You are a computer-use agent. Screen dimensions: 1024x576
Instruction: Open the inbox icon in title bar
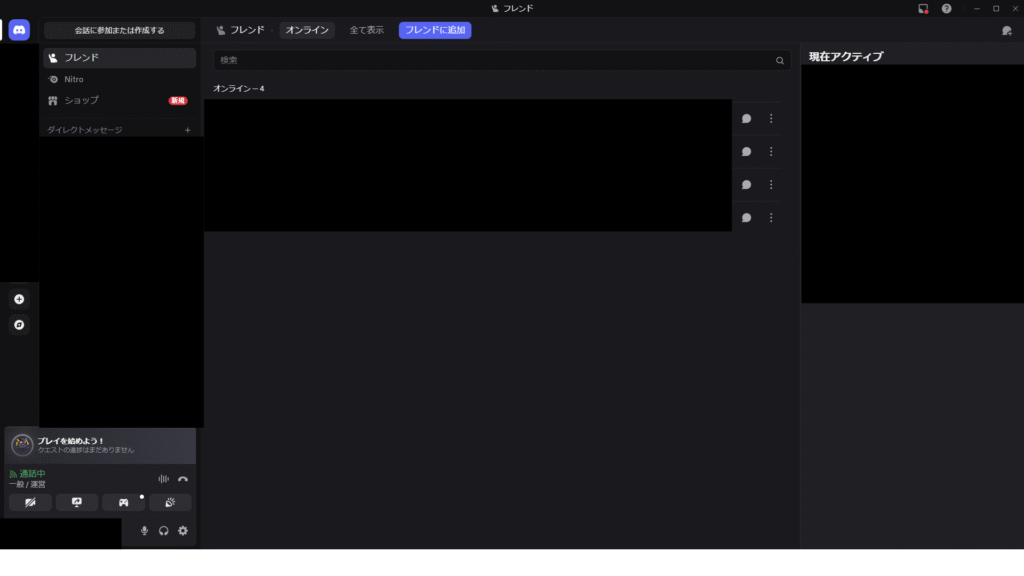click(923, 9)
